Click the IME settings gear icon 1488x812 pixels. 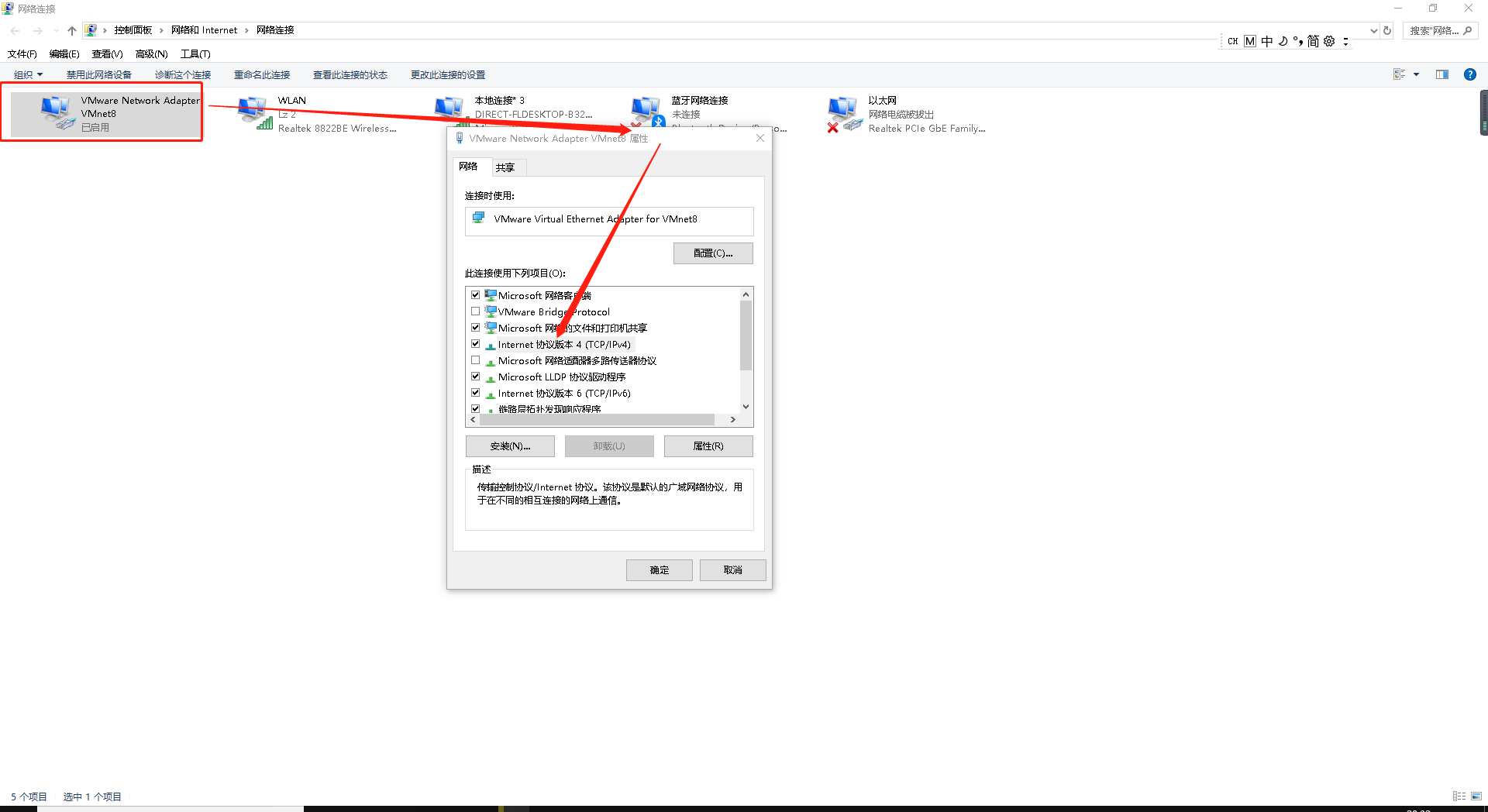point(1329,41)
